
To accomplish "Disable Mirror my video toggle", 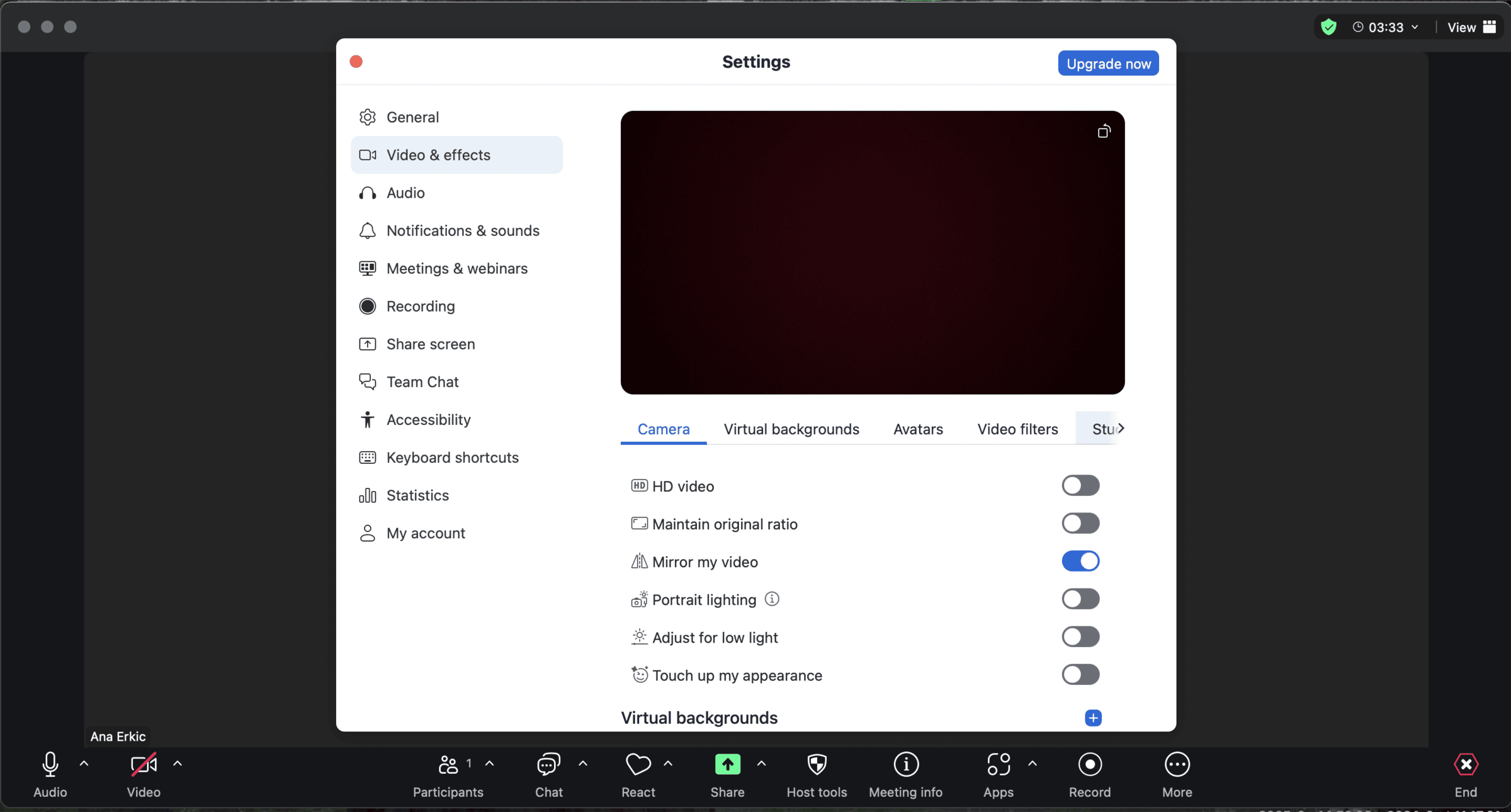I will coord(1080,561).
